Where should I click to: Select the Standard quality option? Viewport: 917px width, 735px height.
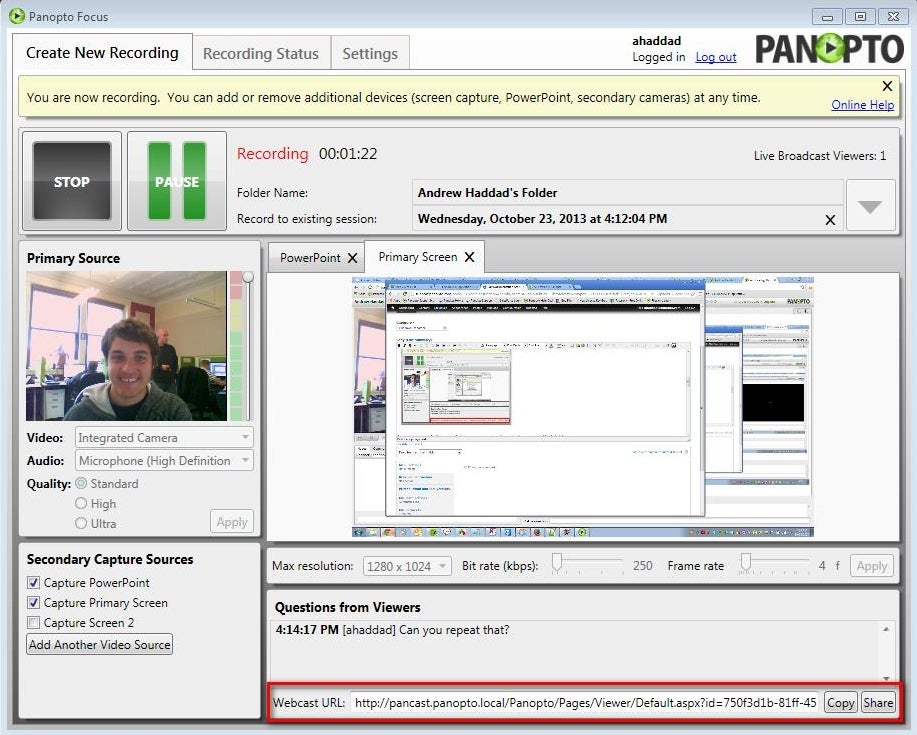pyautogui.click(x=81, y=484)
